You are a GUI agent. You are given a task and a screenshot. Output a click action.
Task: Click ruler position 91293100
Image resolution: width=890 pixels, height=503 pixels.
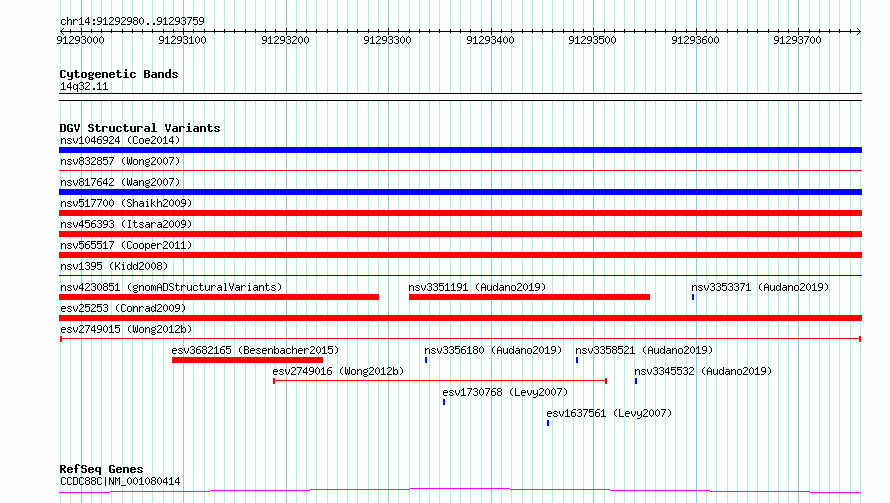[x=183, y=40]
